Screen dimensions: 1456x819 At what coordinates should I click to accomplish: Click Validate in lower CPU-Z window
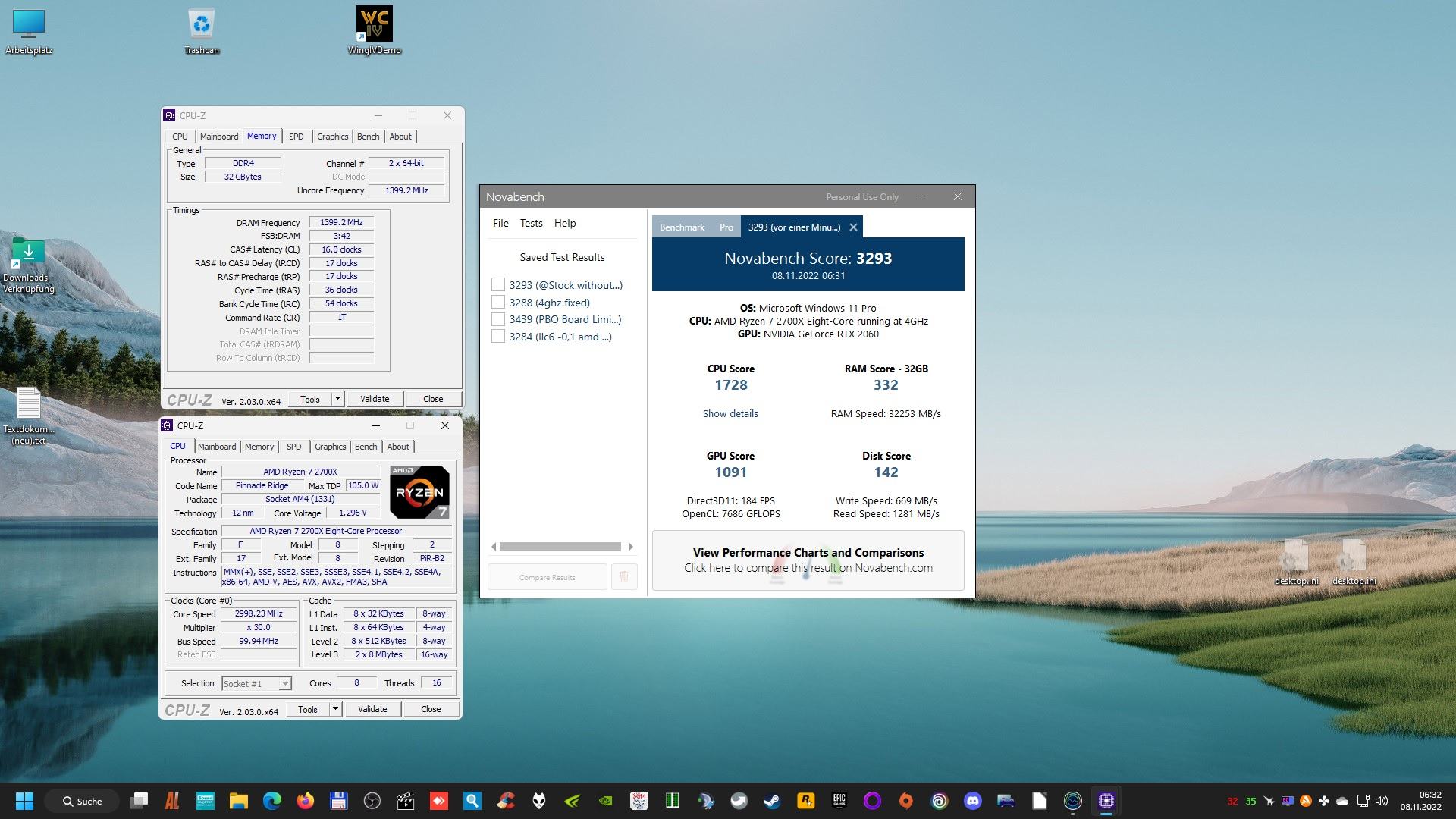click(x=372, y=709)
